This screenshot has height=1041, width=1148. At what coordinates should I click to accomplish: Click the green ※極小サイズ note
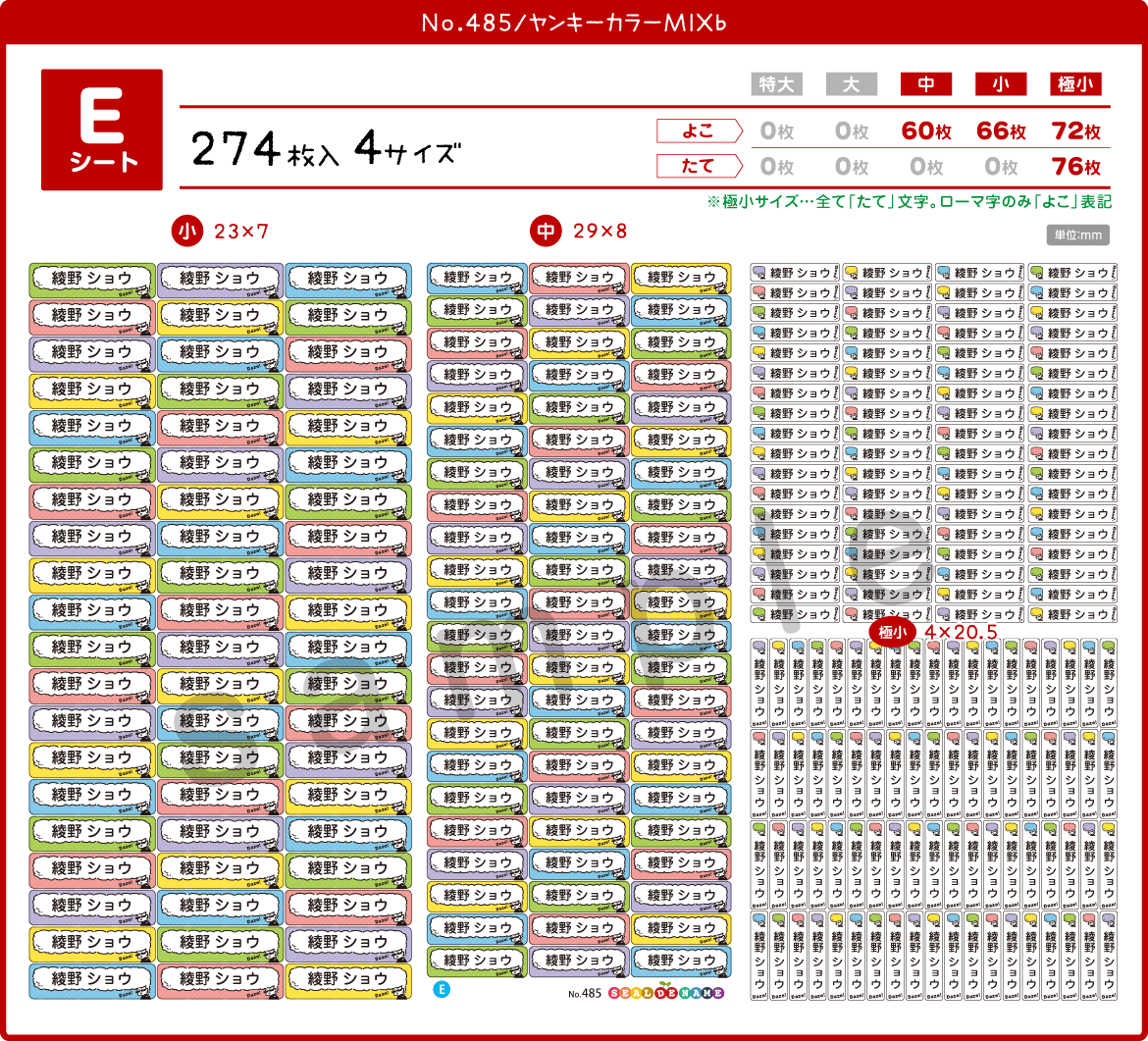[909, 202]
